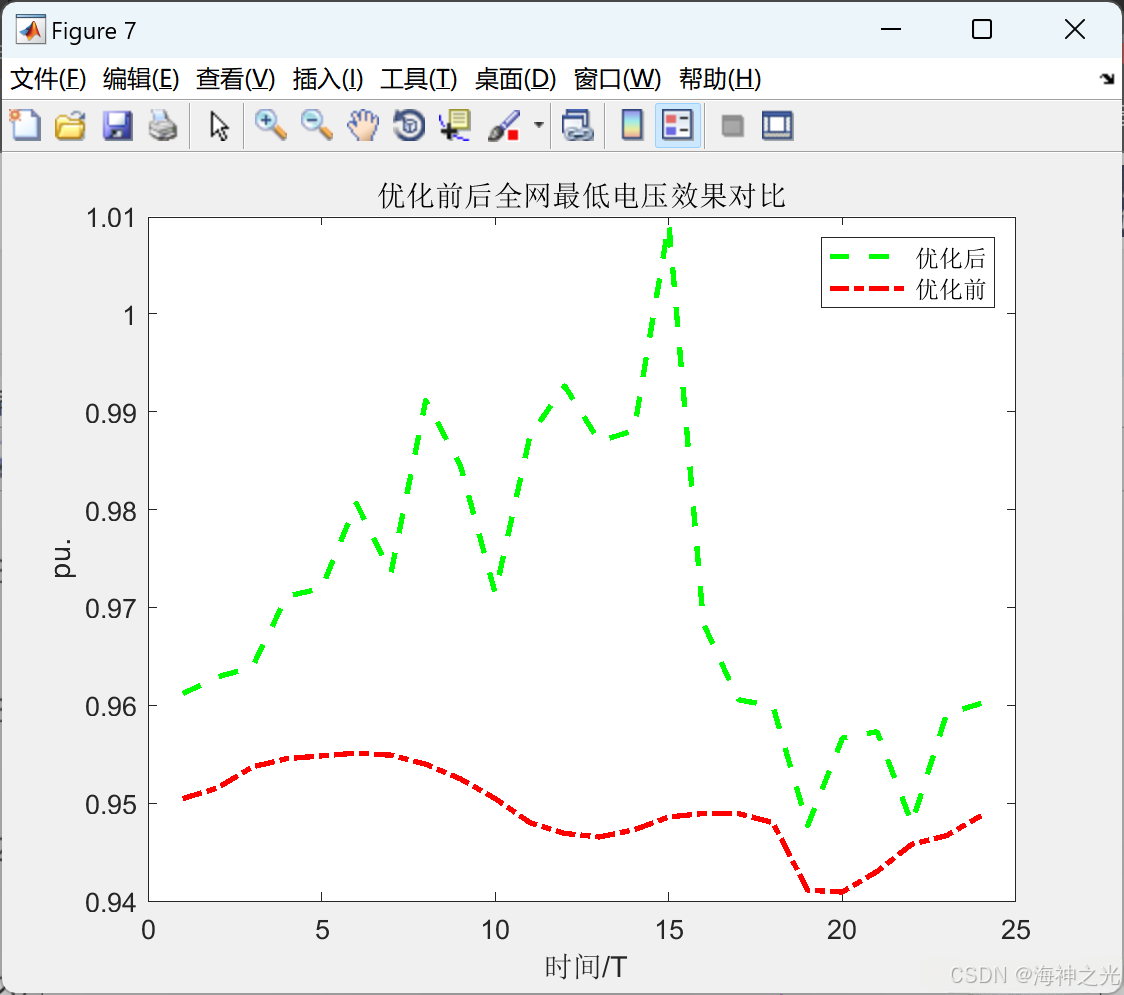1124x995 pixels.
Task: Open the 工具(T) menu
Action: click(x=419, y=79)
